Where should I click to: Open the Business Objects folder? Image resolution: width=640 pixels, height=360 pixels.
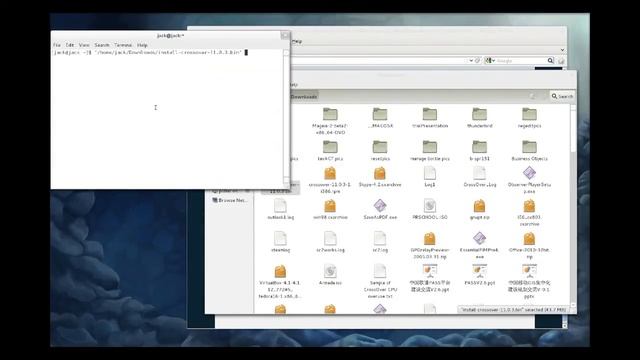529,151
